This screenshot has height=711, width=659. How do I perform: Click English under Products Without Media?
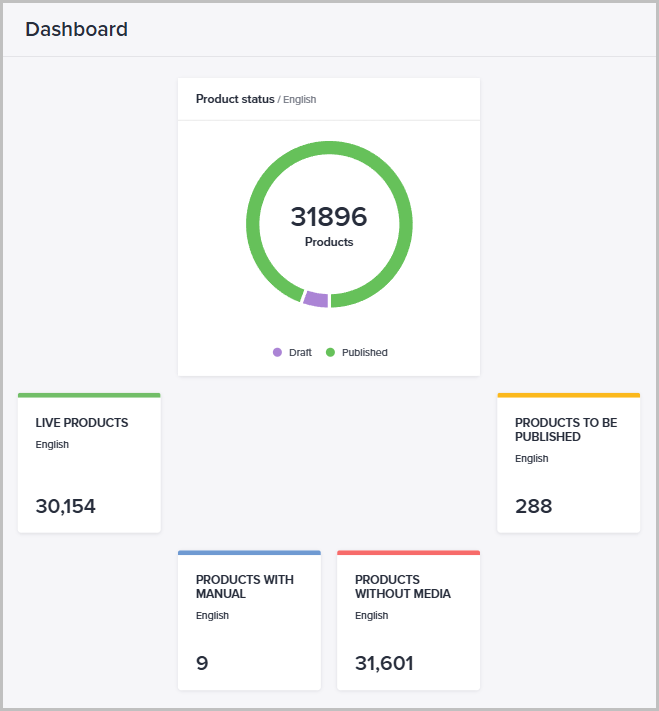[x=371, y=616]
